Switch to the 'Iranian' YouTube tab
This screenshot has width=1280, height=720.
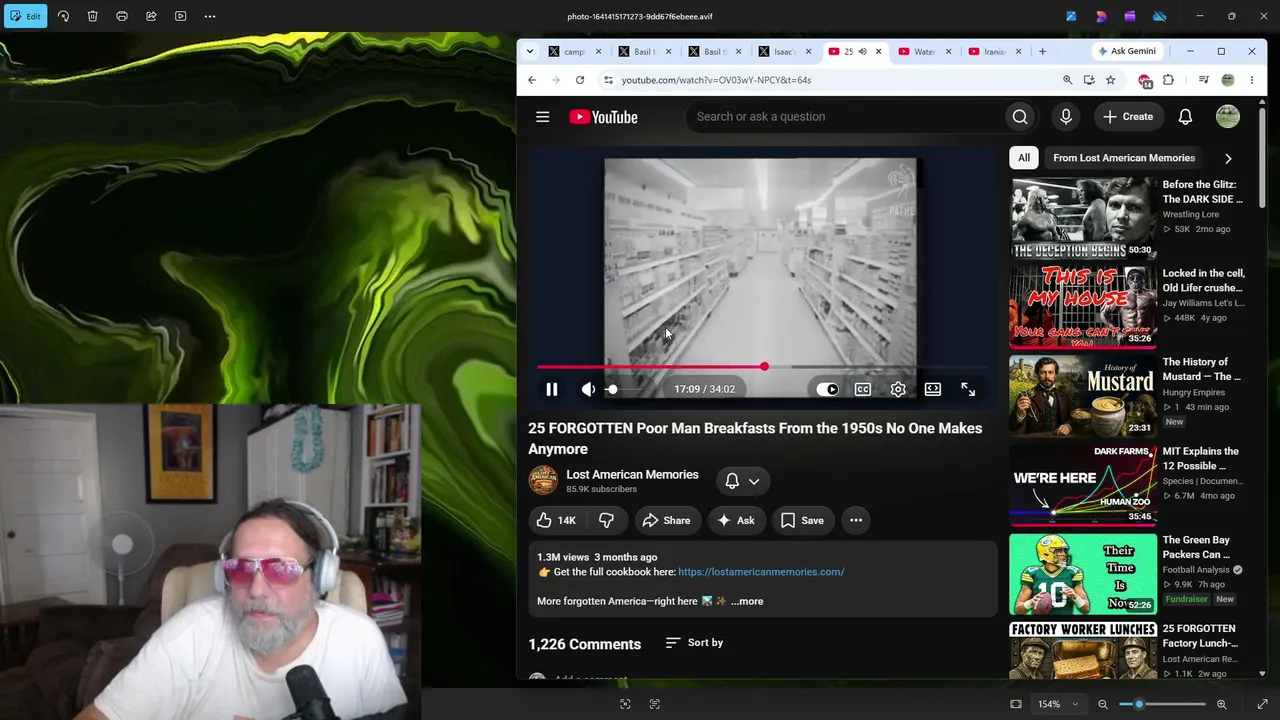click(x=994, y=51)
